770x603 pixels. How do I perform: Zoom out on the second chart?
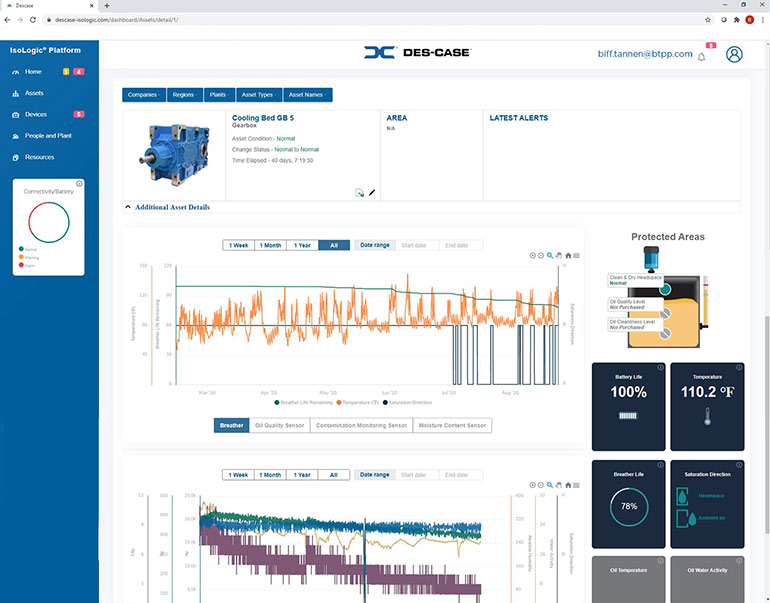(541, 485)
